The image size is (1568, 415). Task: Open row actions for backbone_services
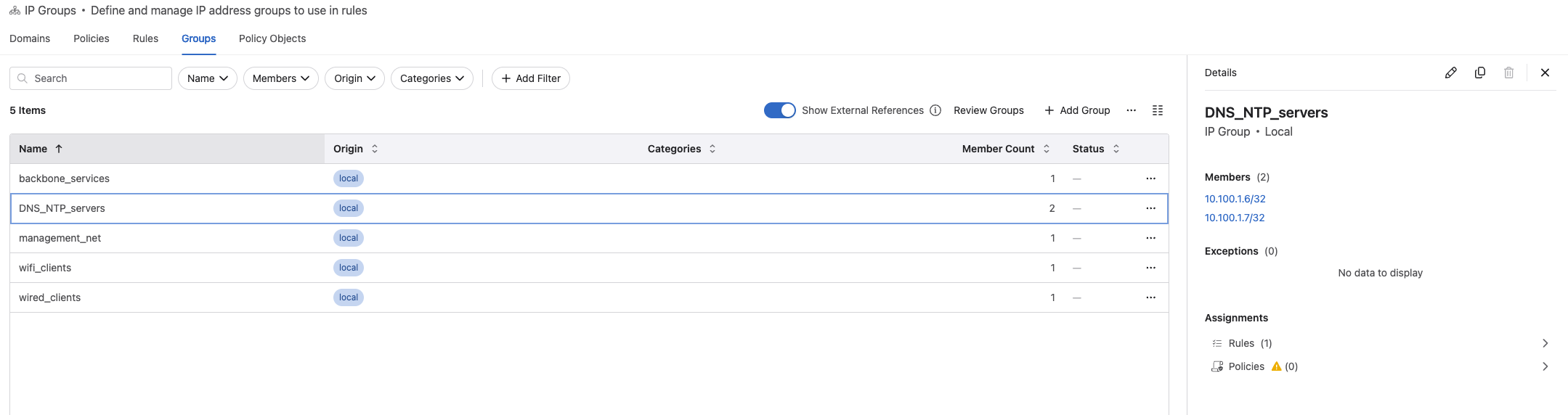1150,178
